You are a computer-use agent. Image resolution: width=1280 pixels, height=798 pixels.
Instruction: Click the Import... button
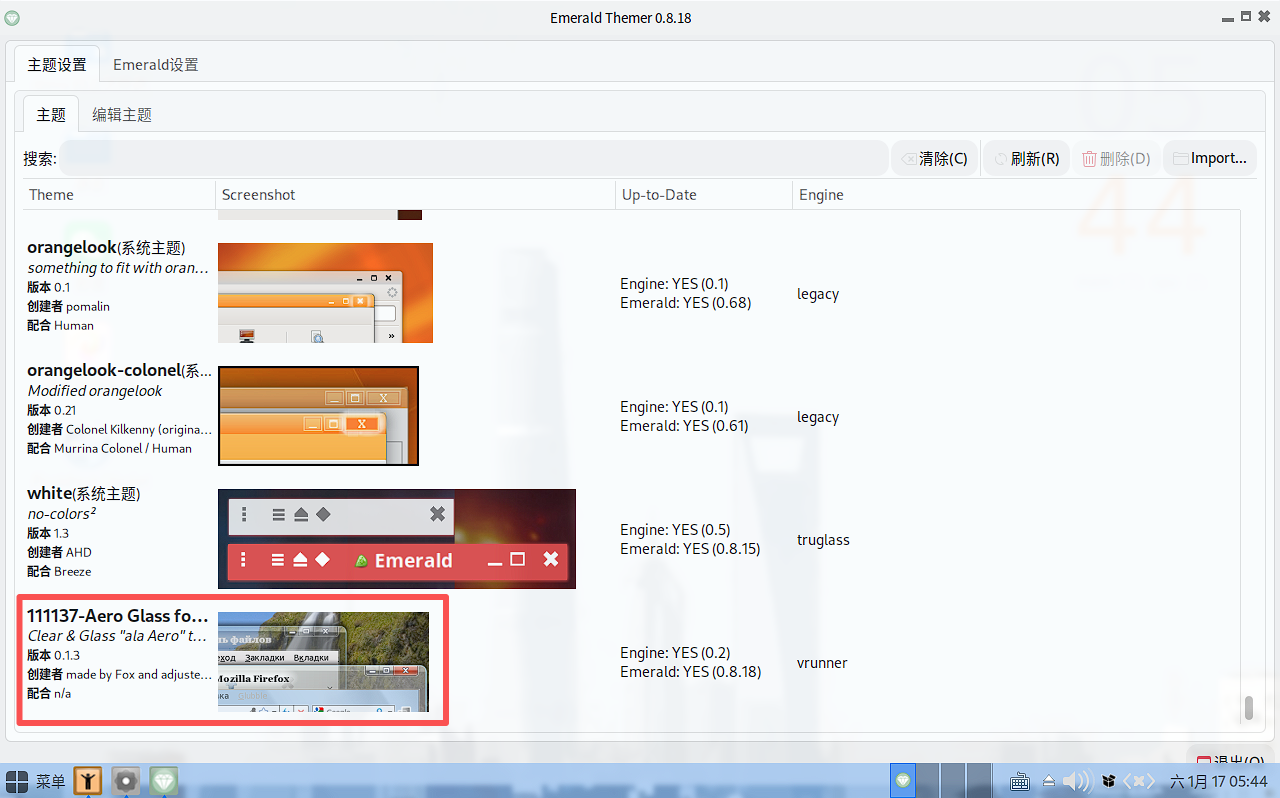1210,158
